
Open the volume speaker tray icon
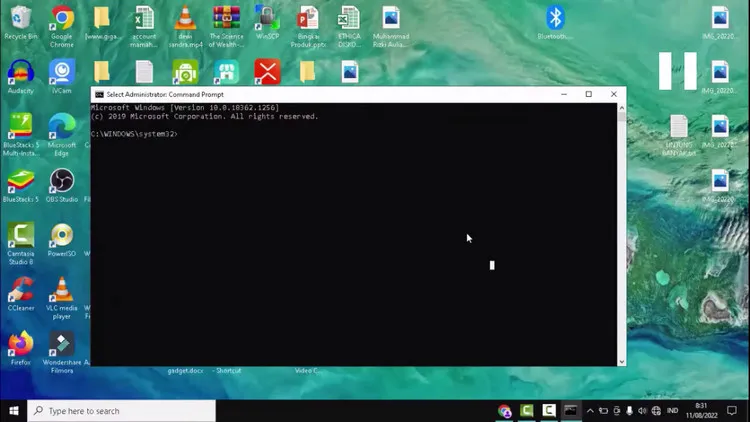coord(642,411)
